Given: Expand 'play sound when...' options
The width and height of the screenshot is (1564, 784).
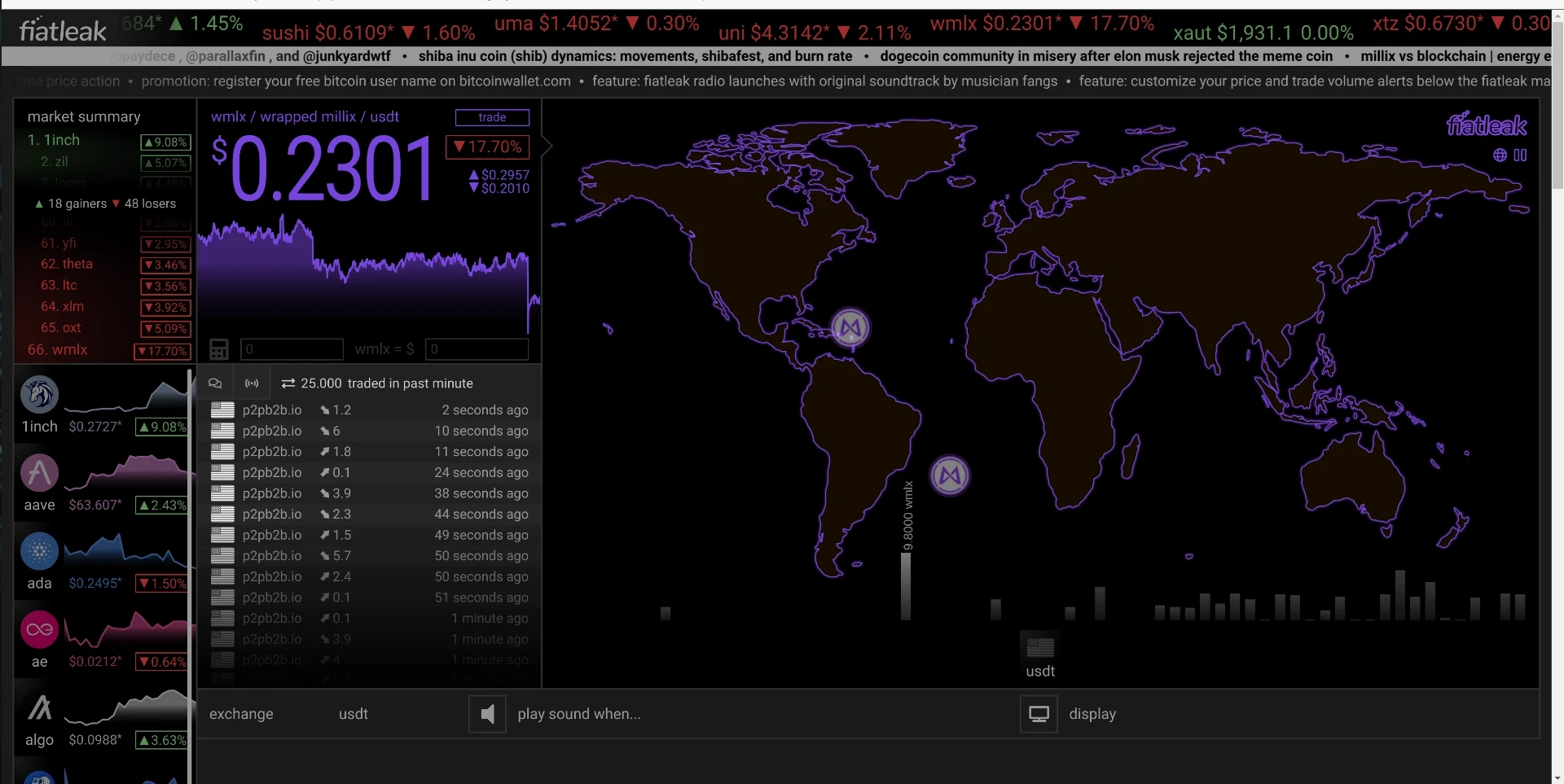Looking at the screenshot, I should click(x=579, y=714).
